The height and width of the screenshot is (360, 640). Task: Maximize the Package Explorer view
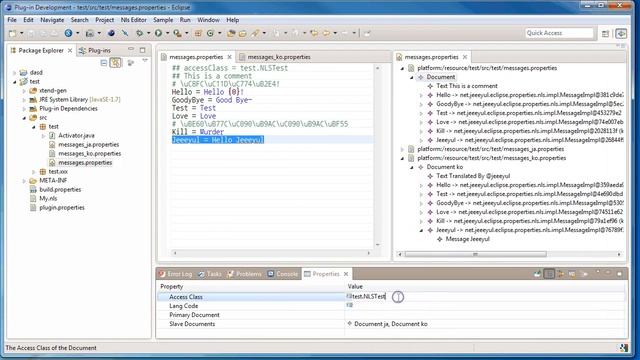coord(142,50)
